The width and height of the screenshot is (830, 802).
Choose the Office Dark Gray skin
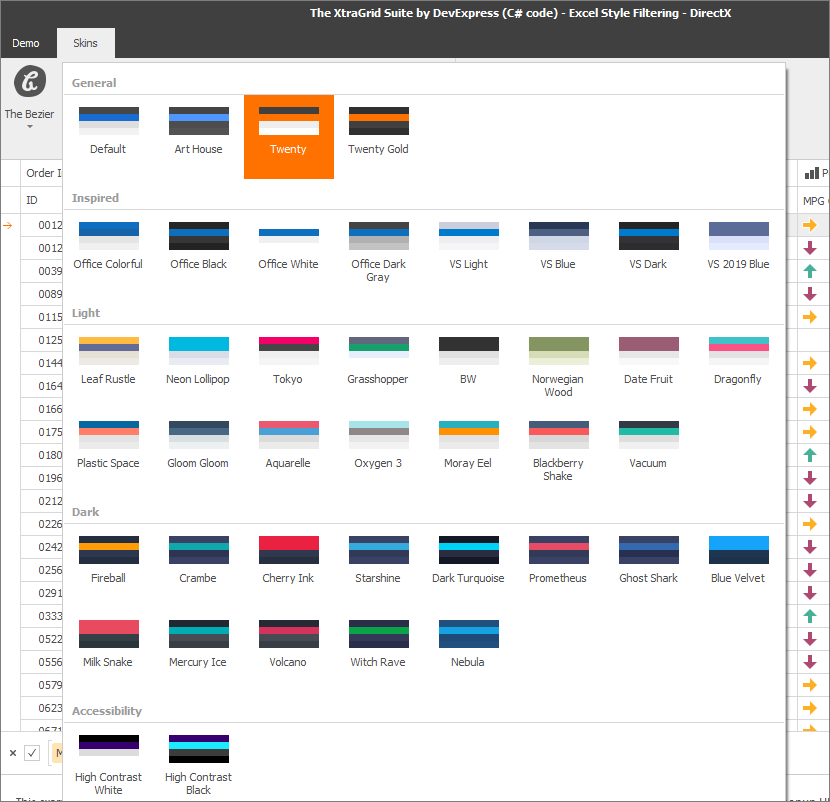pos(378,252)
